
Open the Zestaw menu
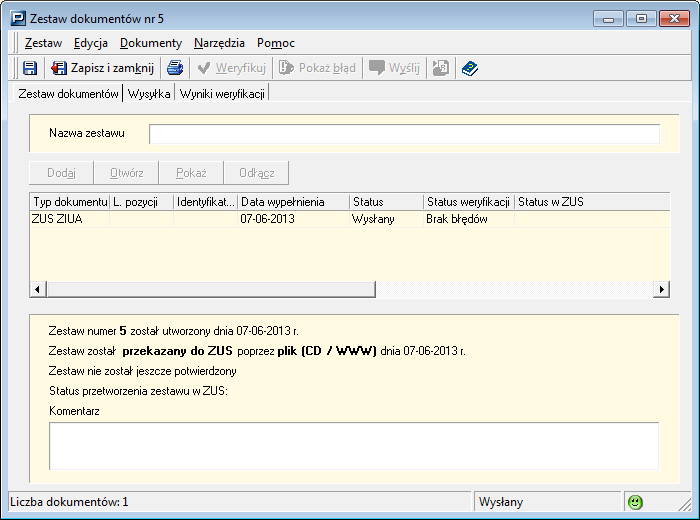coord(43,43)
